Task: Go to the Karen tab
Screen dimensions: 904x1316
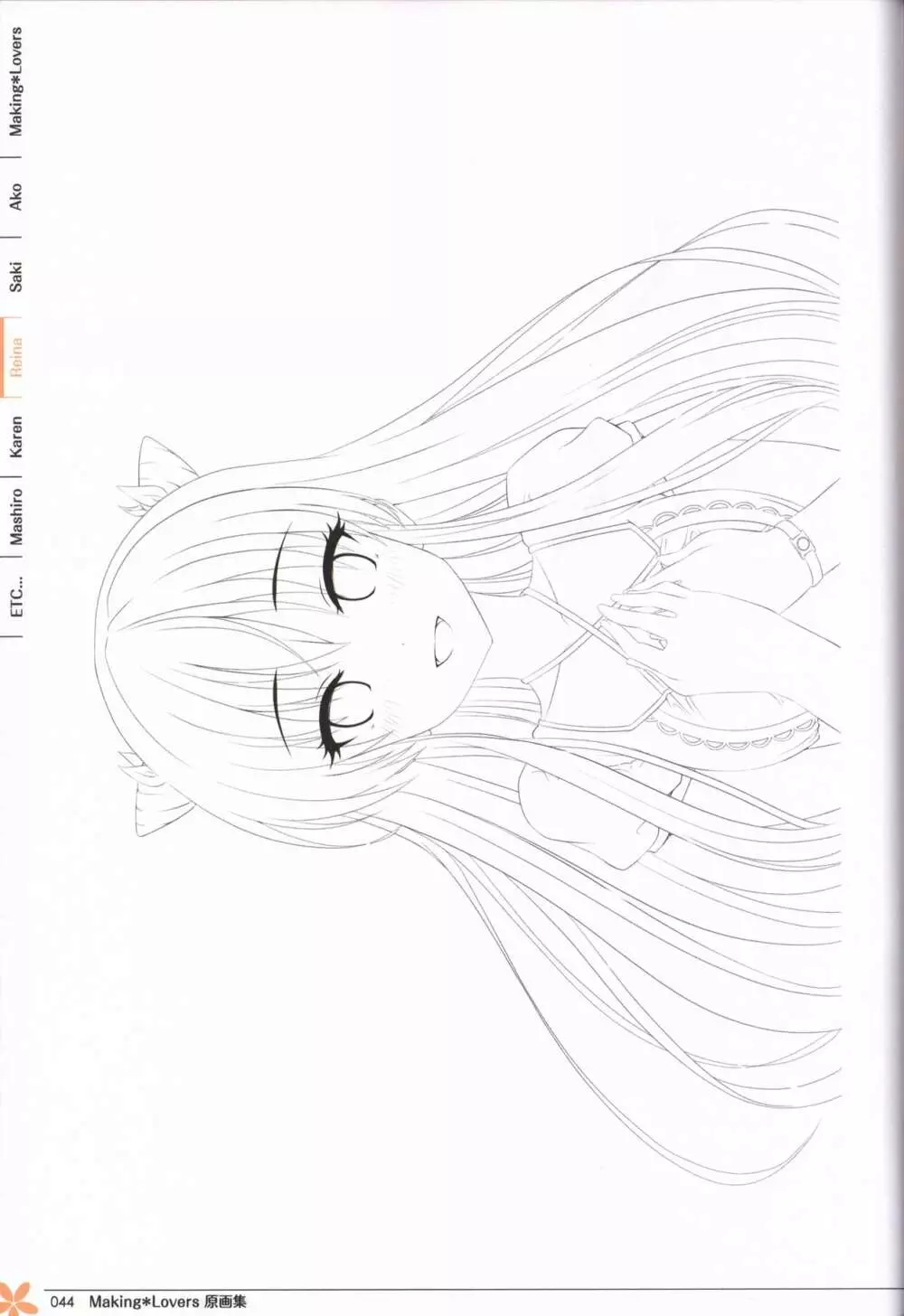Action: [15, 437]
